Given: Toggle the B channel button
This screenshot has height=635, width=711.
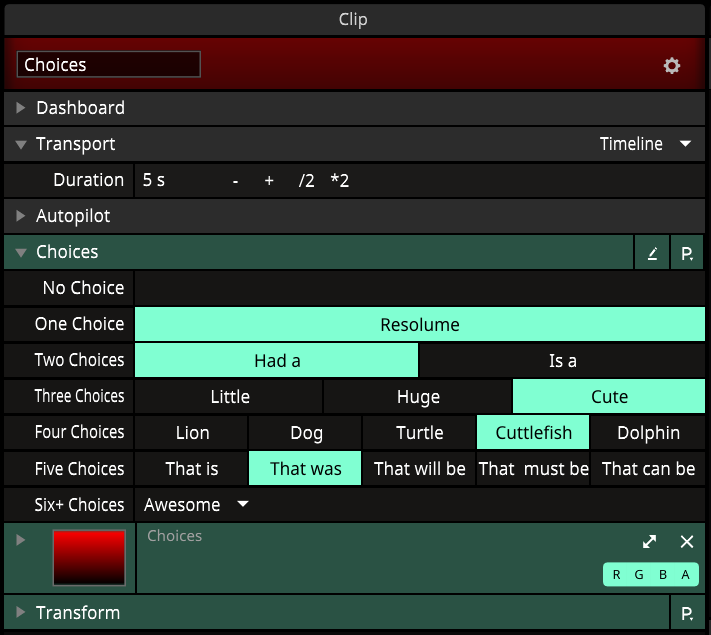Looking at the screenshot, I should [x=662, y=575].
